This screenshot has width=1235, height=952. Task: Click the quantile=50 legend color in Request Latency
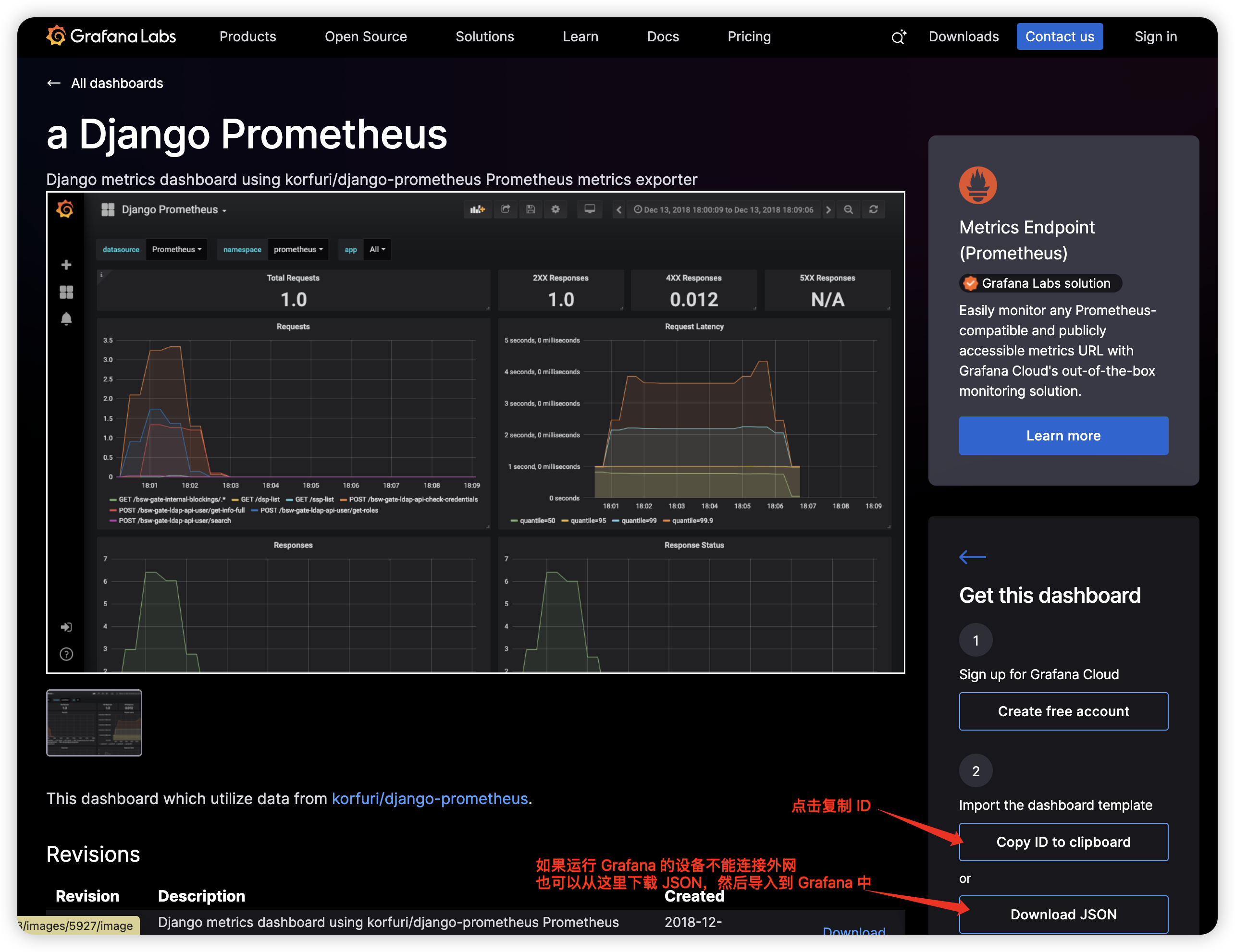514,521
